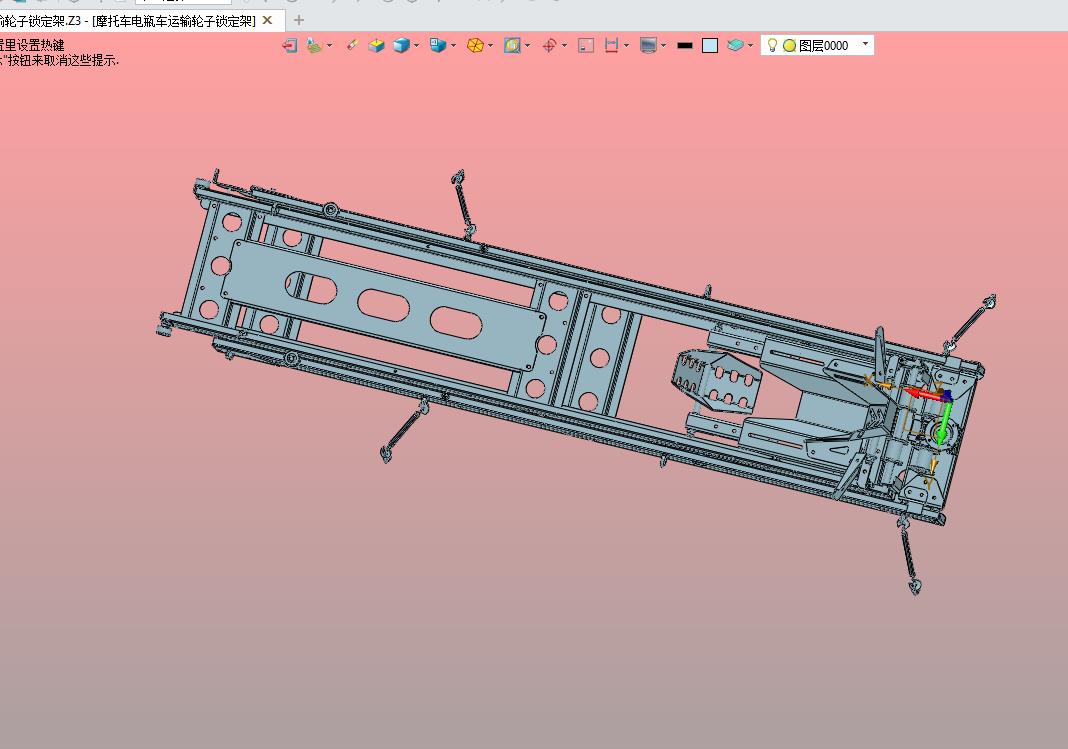
Task: Open the teal layer stack dropdown arrow
Action: [751, 46]
